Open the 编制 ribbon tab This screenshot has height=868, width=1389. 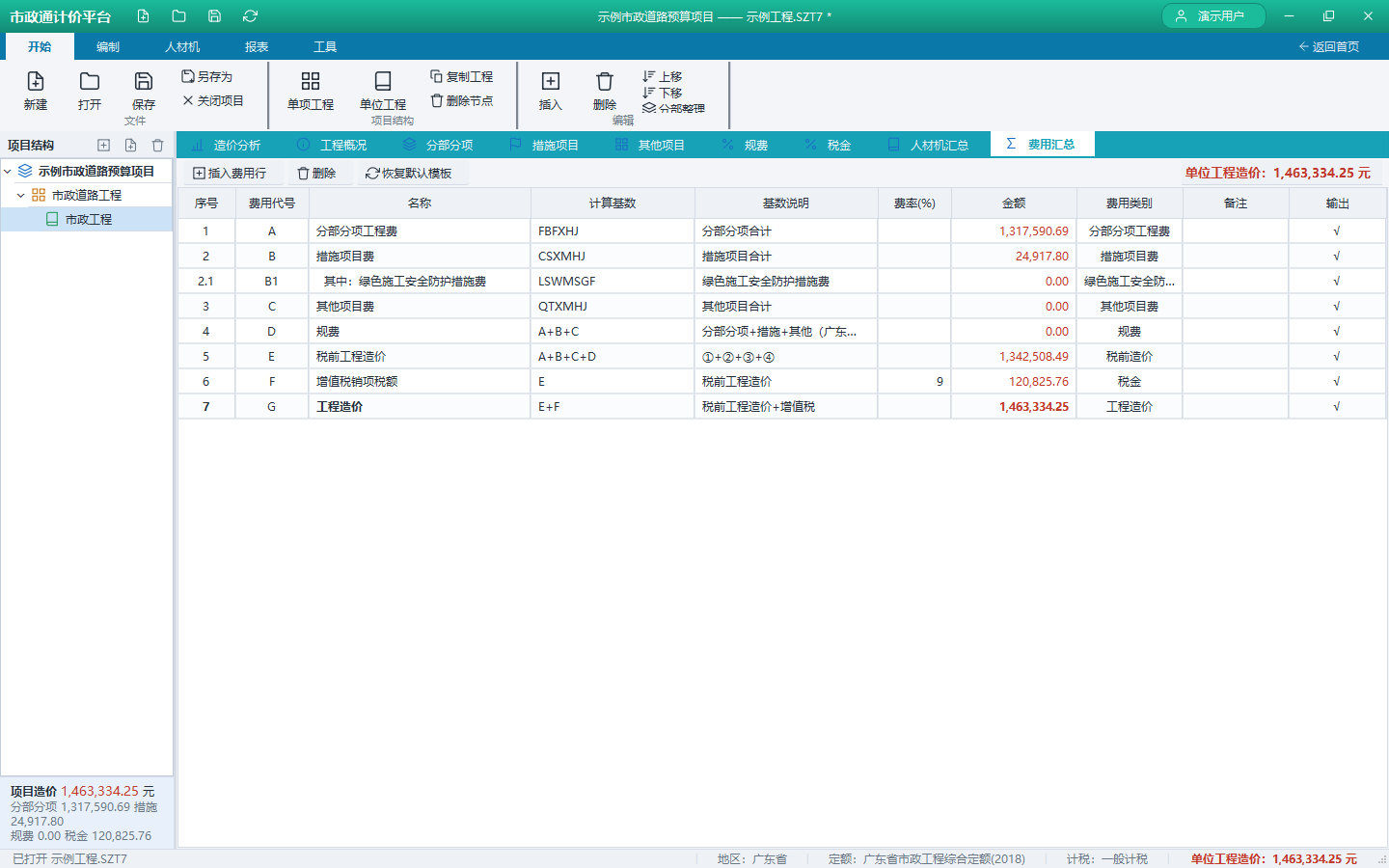[108, 46]
